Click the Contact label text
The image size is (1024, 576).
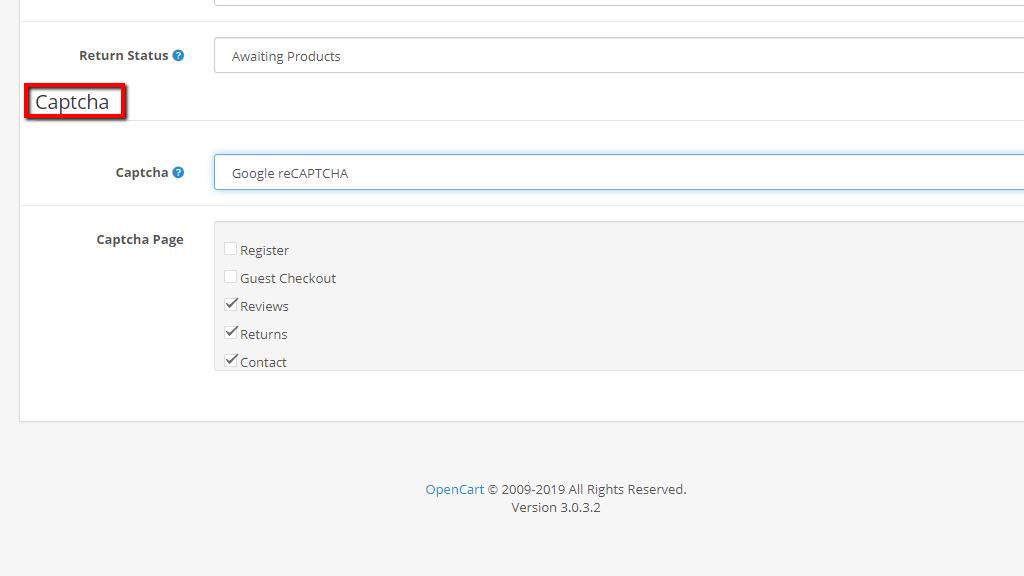pyautogui.click(x=263, y=362)
